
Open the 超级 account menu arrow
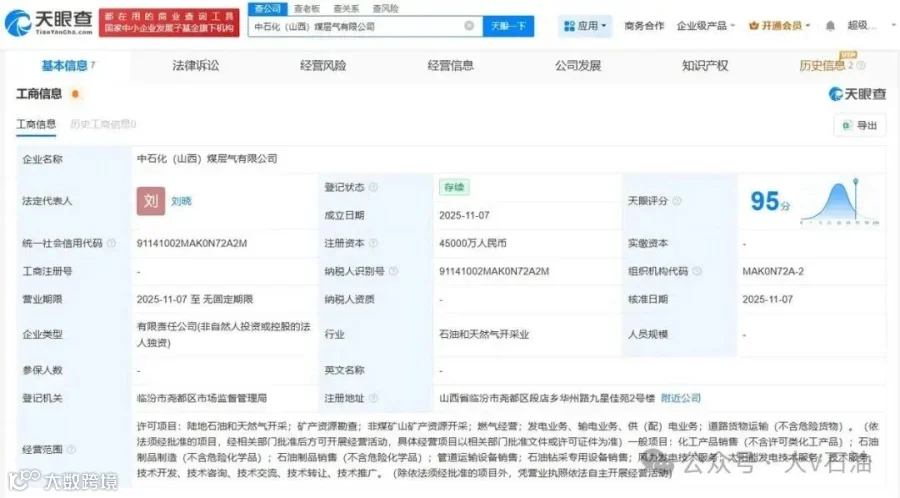(894, 25)
